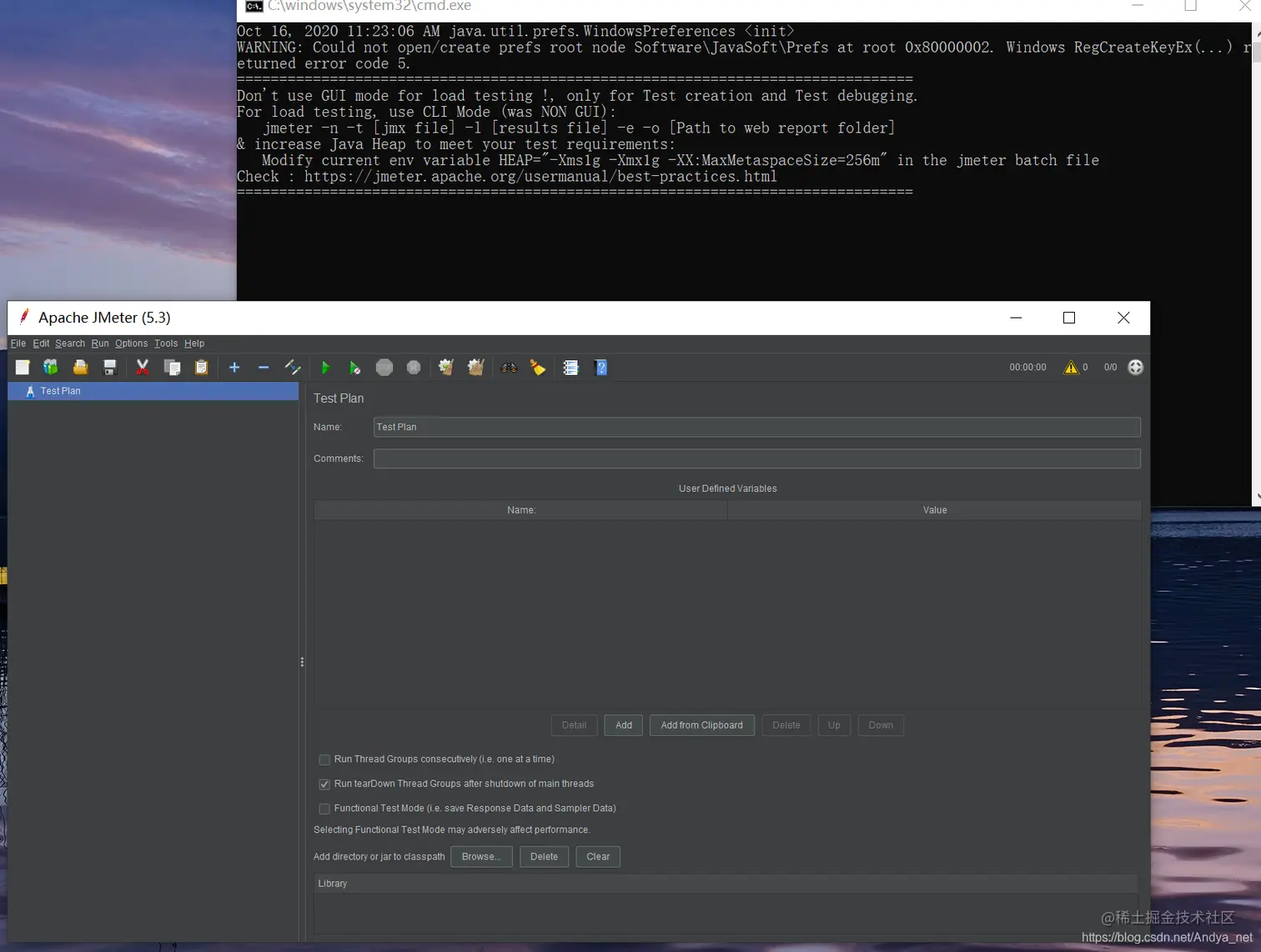Click the classpath Delete button
Viewport: 1261px width, 952px height.
pyautogui.click(x=544, y=857)
